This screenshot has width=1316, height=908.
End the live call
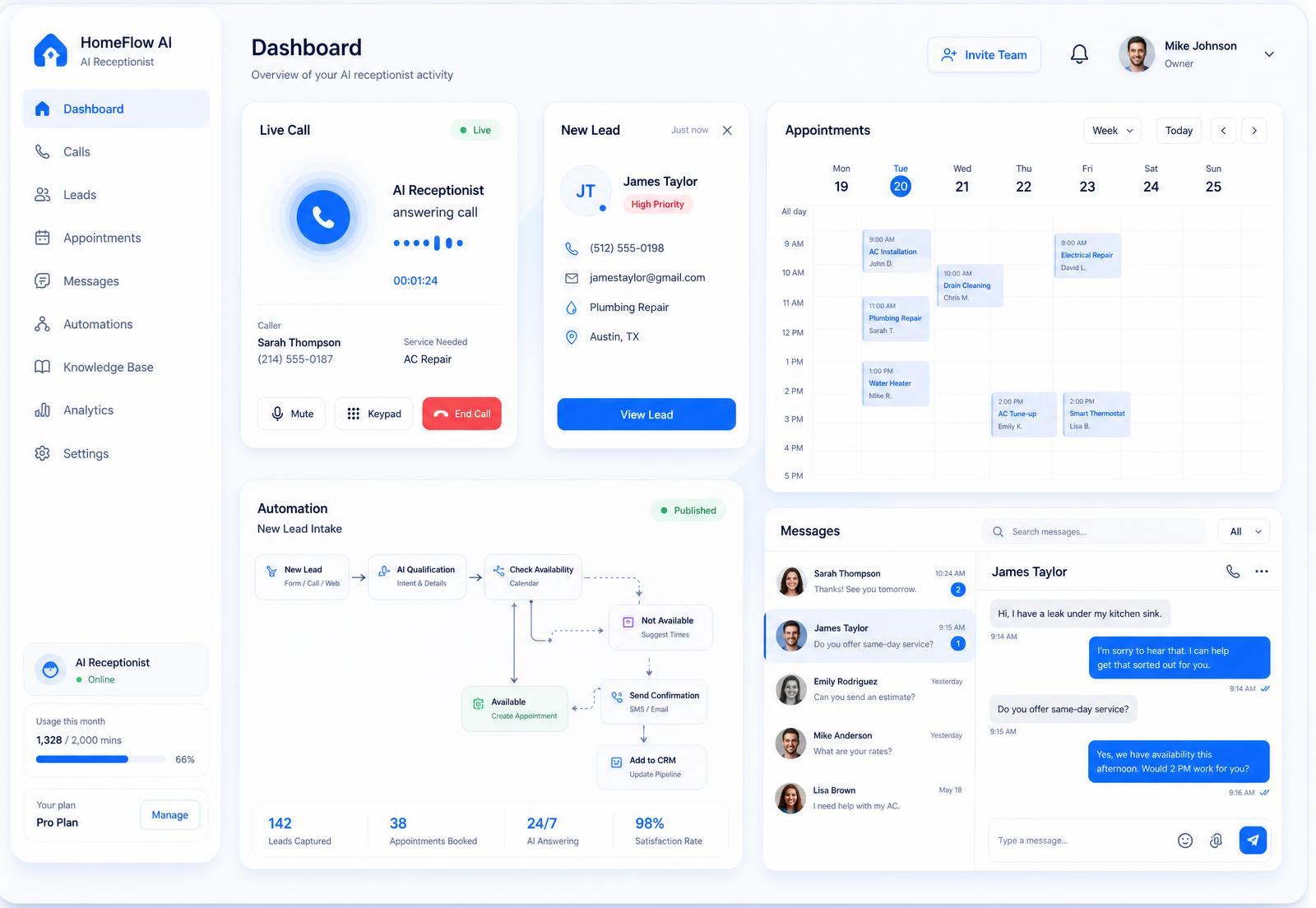(x=461, y=414)
